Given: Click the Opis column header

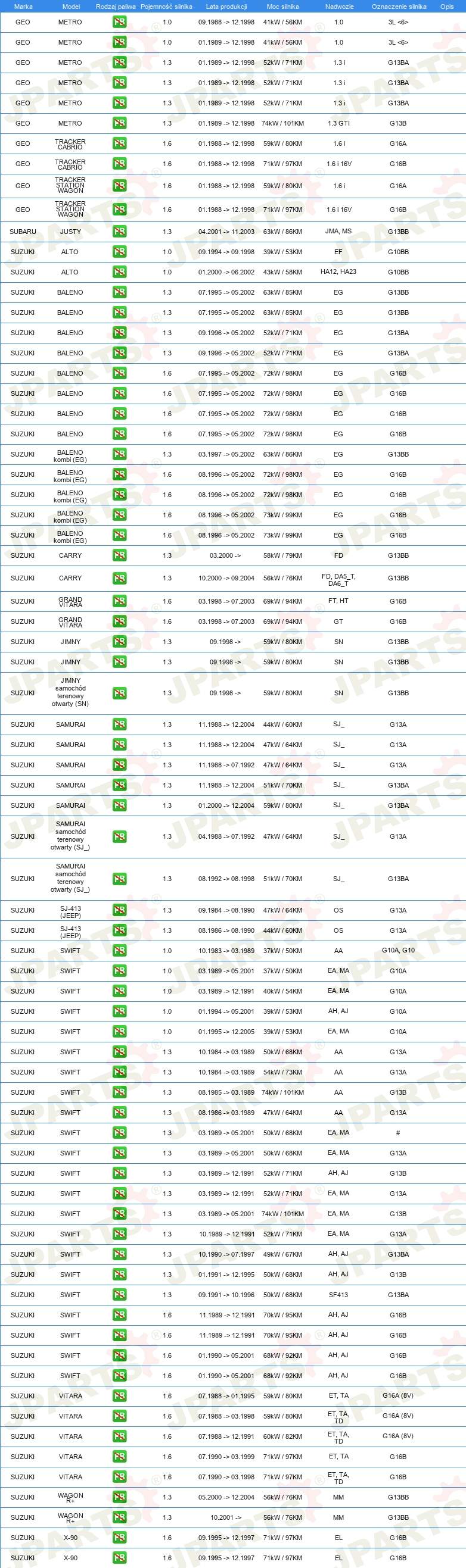Looking at the screenshot, I should click(x=447, y=7).
